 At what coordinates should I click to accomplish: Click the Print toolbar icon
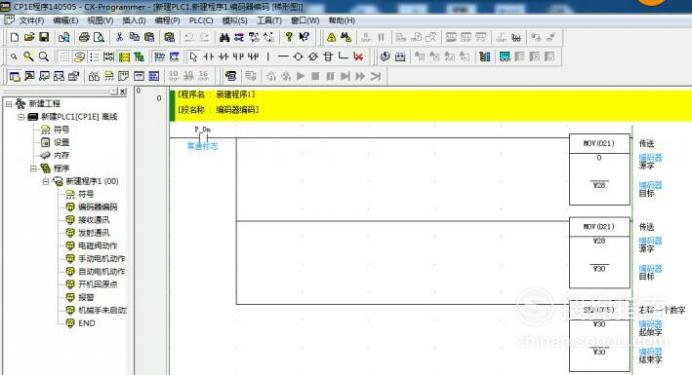pos(84,37)
